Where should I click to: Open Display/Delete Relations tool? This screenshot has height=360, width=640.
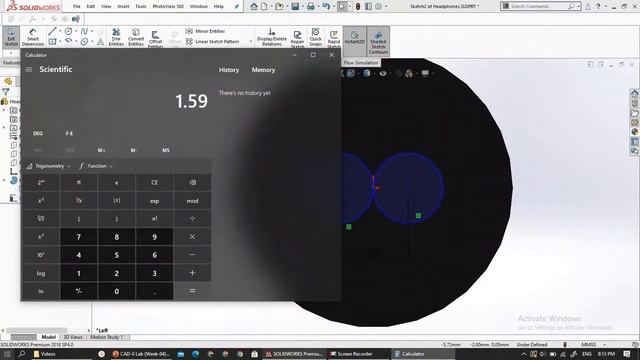[x=271, y=37]
